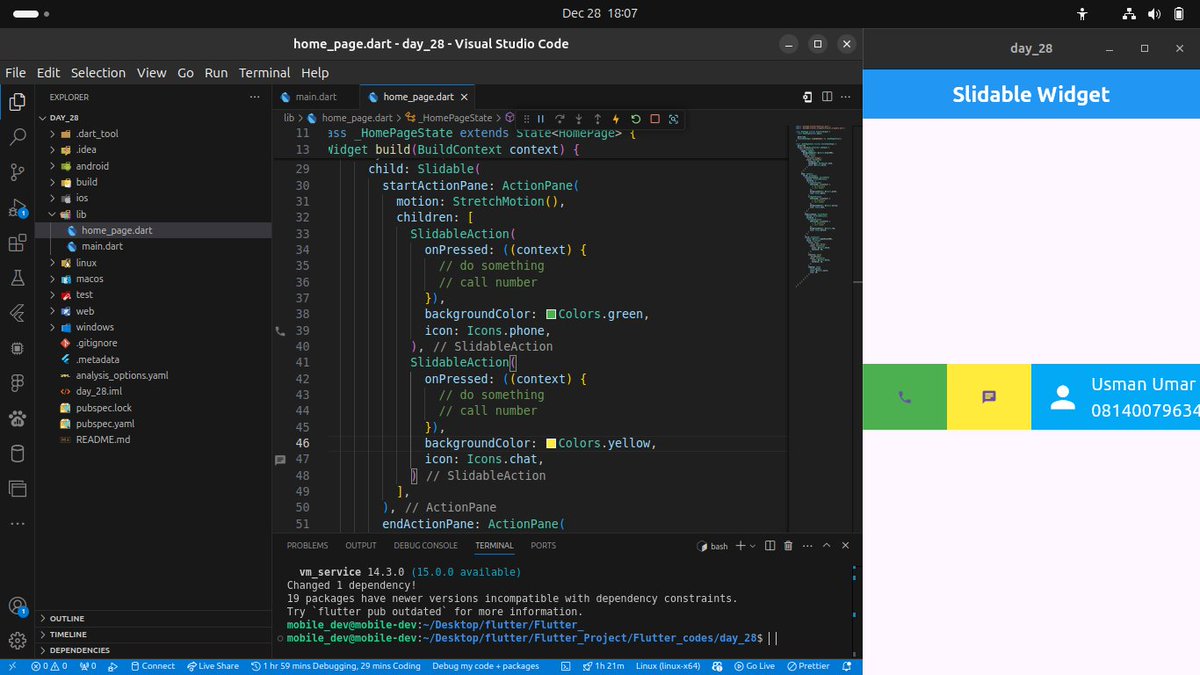Click Live Share in status bar

click(x=212, y=666)
